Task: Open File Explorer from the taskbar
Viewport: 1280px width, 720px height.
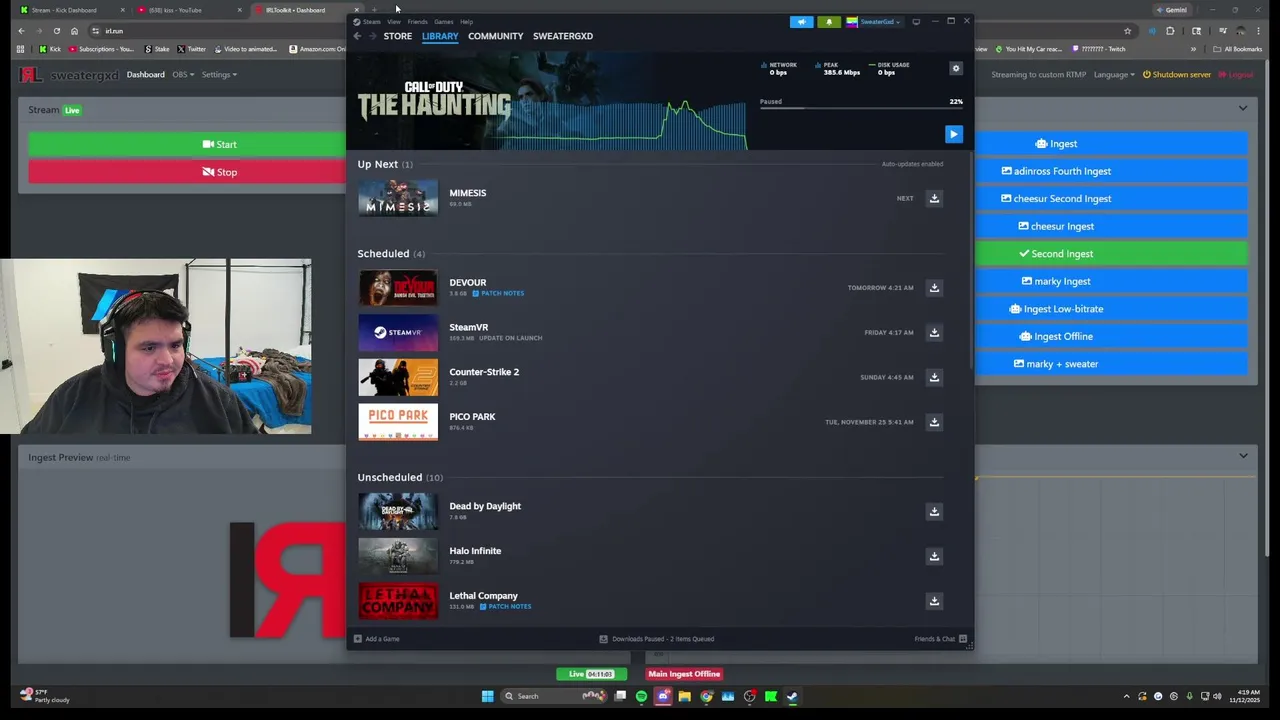Action: tap(684, 696)
